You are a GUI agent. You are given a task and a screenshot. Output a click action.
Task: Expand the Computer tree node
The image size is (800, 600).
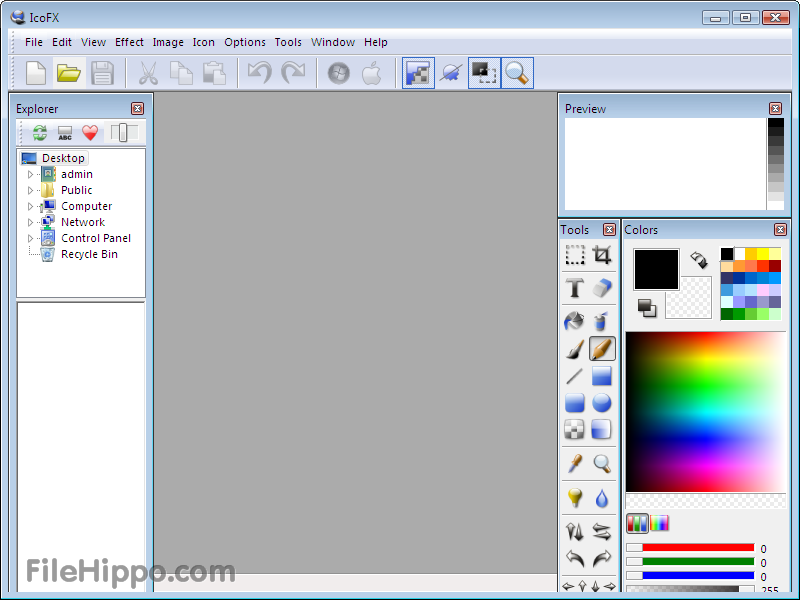pyautogui.click(x=30, y=206)
